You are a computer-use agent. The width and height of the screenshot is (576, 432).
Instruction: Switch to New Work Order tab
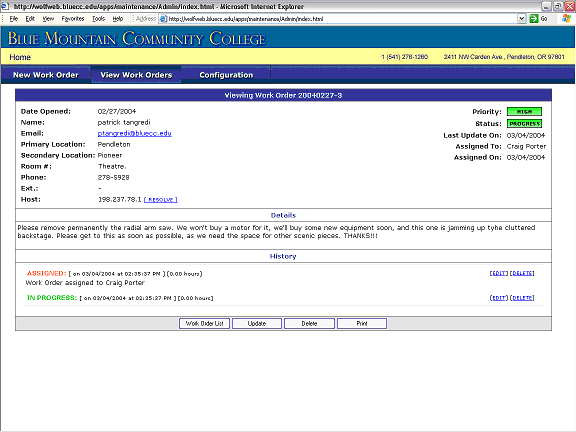pyautogui.click(x=46, y=75)
